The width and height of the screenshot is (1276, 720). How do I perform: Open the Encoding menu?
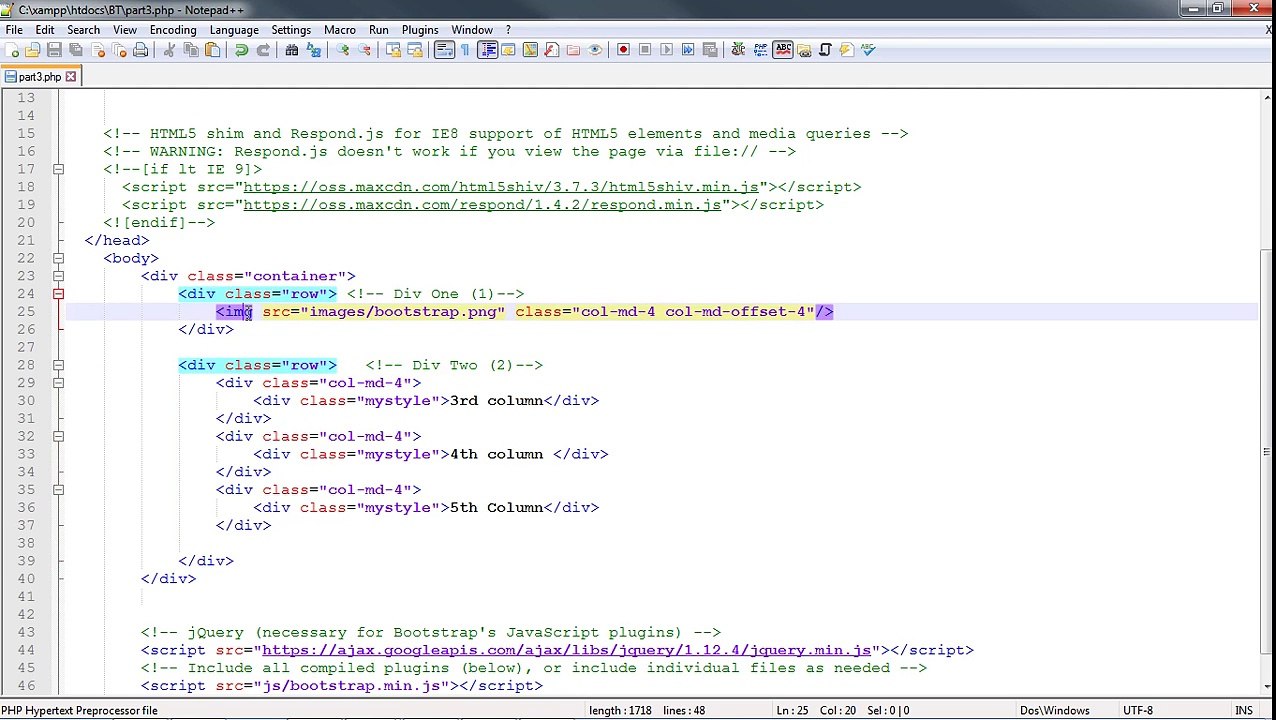tap(173, 30)
